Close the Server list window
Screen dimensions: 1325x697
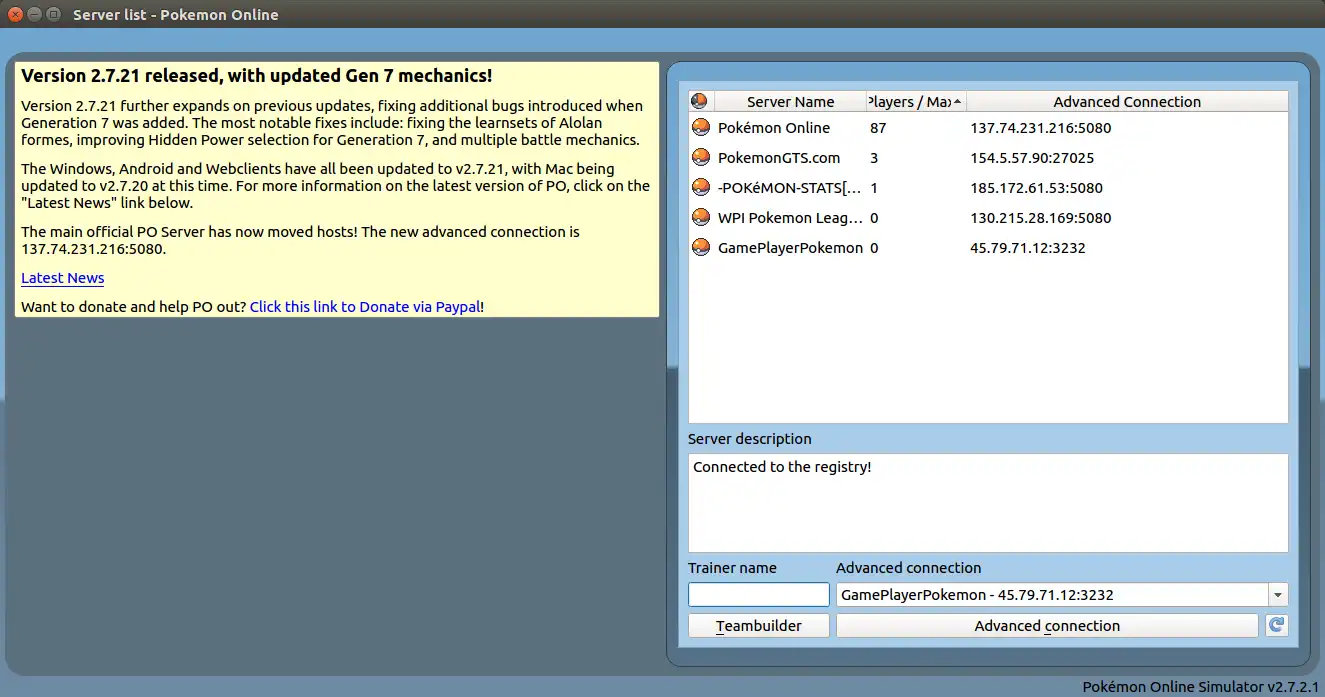(15, 14)
